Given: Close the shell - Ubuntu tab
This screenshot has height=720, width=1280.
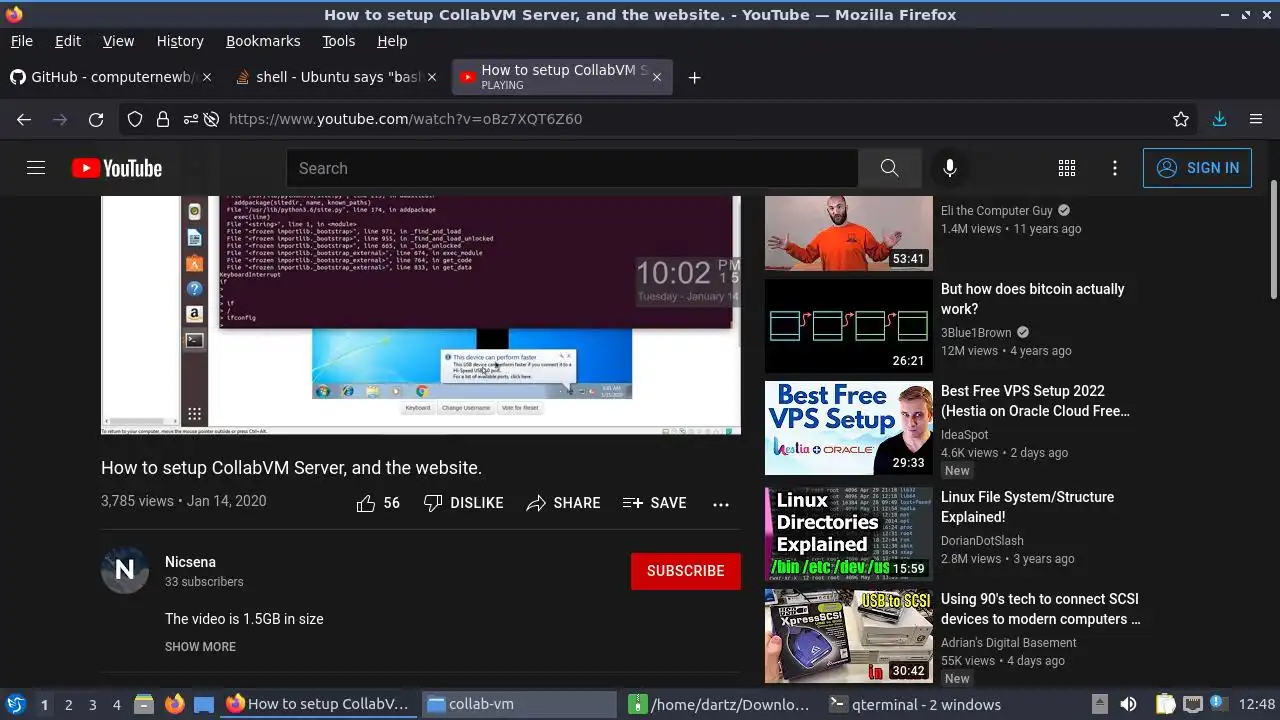Looking at the screenshot, I should pyautogui.click(x=432, y=77).
